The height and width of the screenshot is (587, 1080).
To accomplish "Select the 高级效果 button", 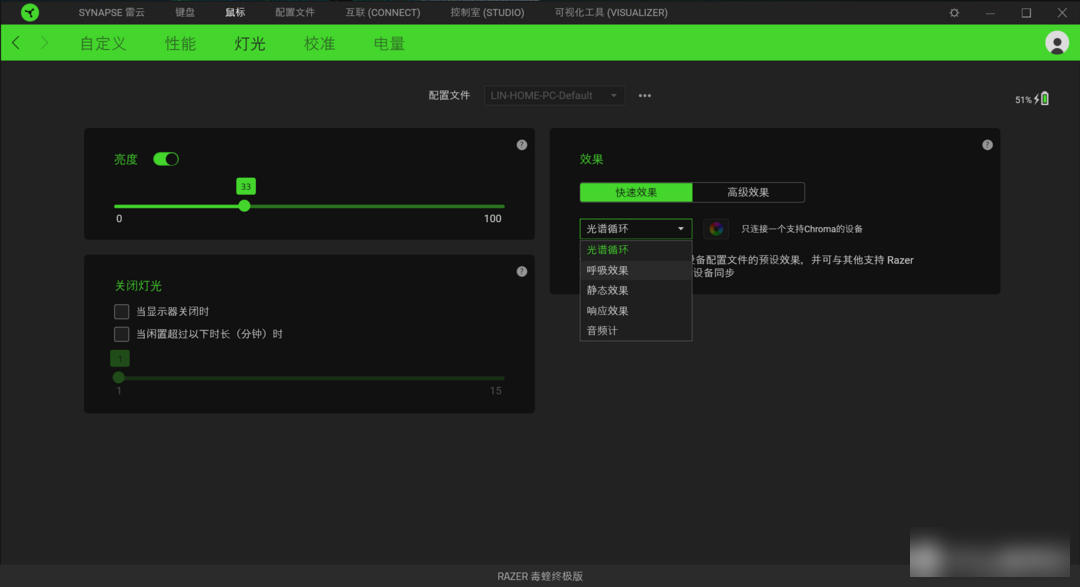I will click(x=748, y=192).
